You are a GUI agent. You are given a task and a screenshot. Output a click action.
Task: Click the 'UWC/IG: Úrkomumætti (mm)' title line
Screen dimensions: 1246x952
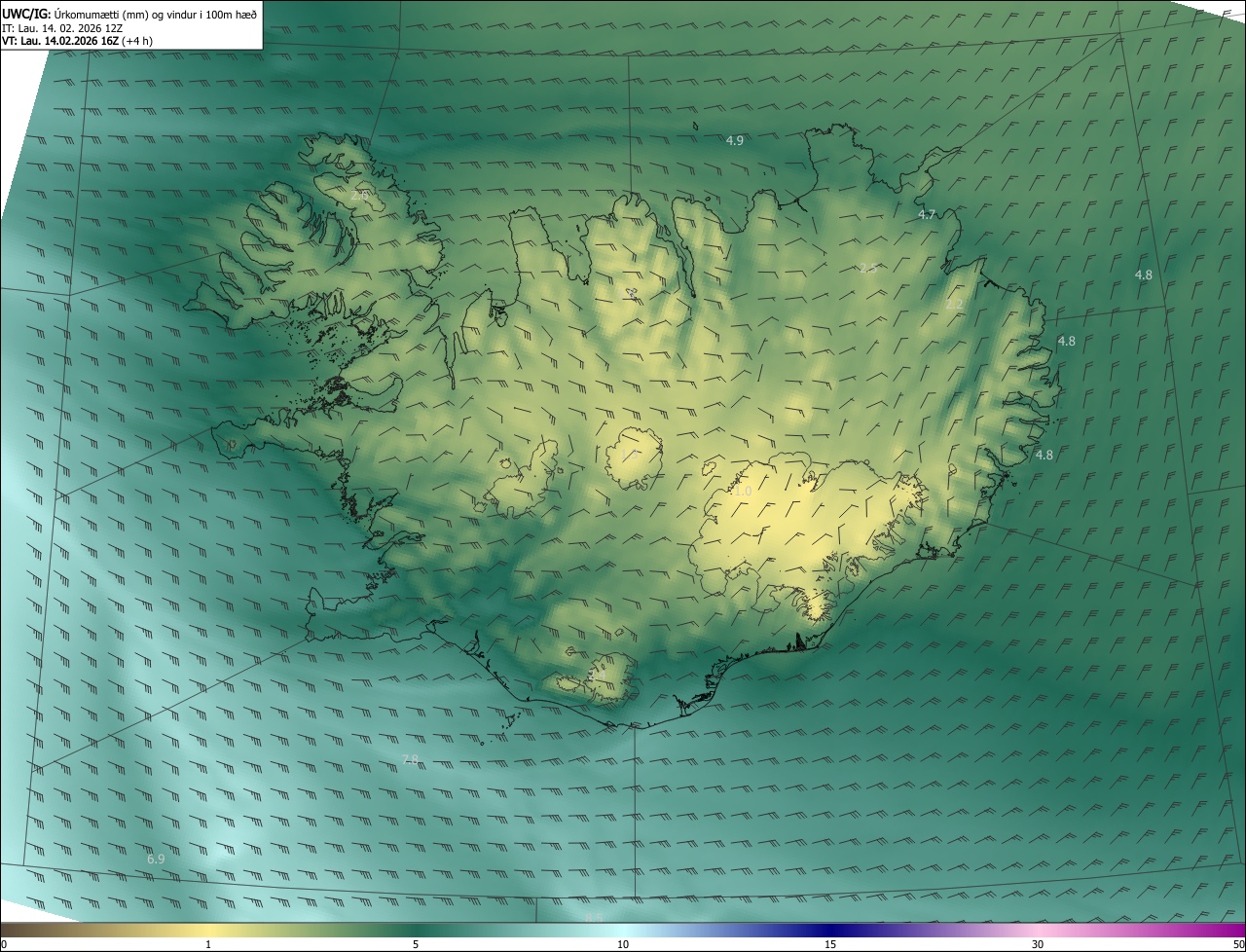point(129,13)
